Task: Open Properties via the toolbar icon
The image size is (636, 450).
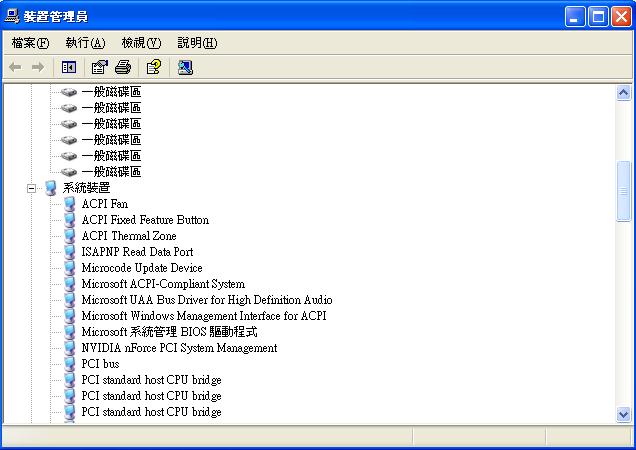Action: click(99, 67)
